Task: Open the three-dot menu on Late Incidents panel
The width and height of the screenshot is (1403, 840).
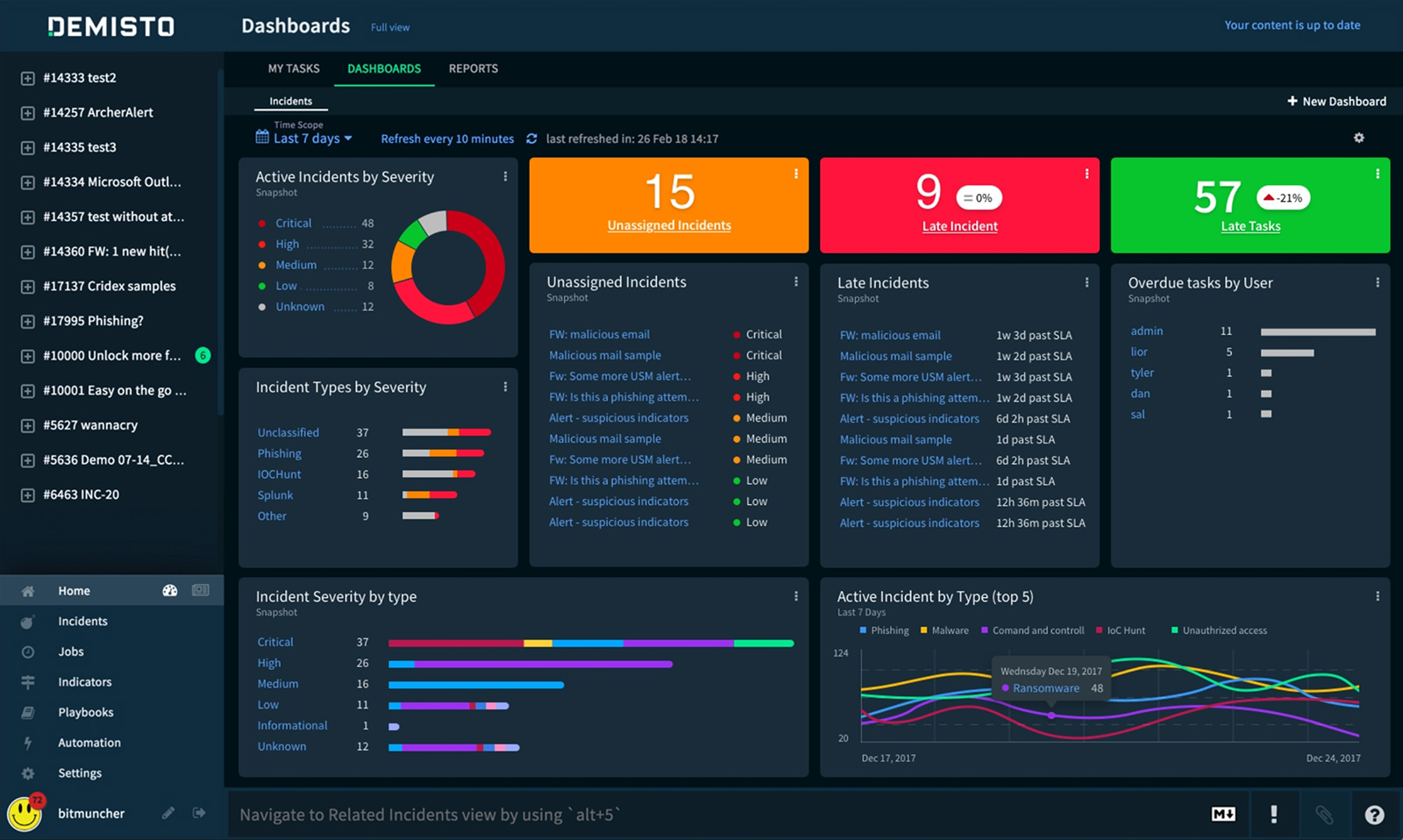Action: (1086, 282)
